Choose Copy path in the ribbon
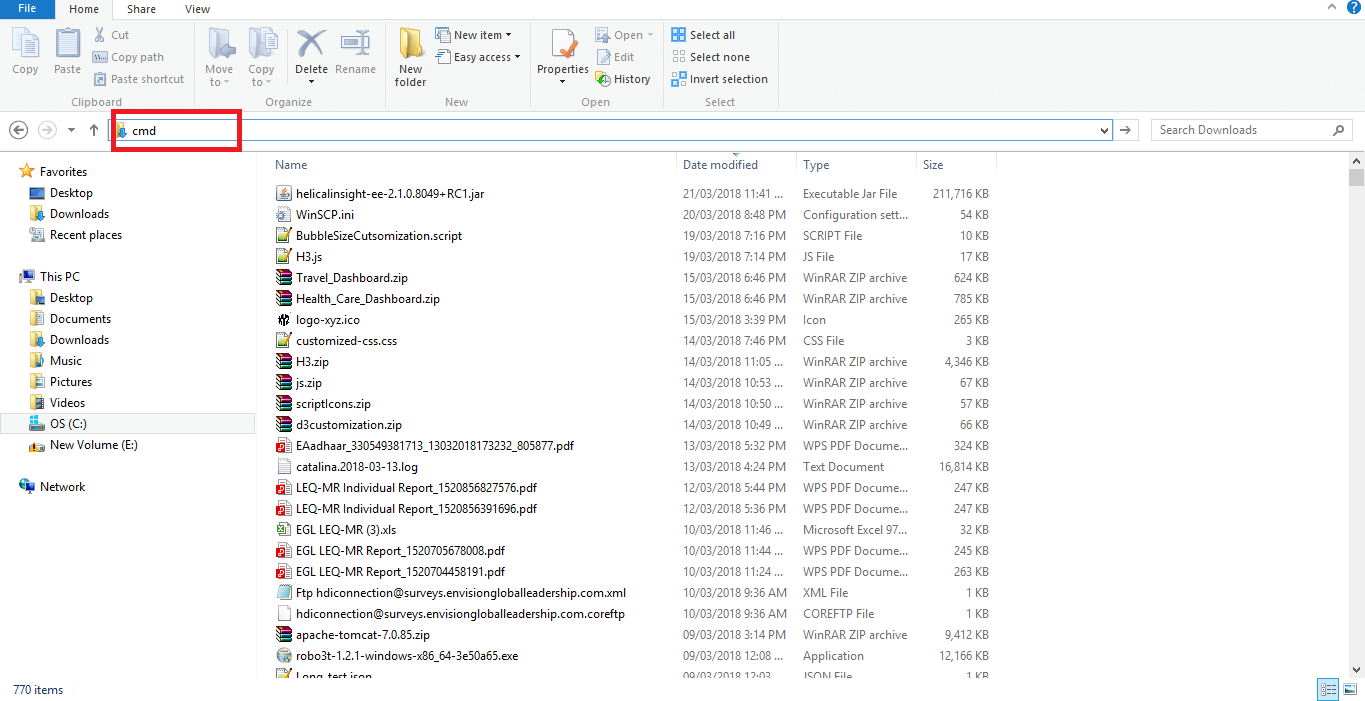The width and height of the screenshot is (1365, 701). click(x=128, y=57)
